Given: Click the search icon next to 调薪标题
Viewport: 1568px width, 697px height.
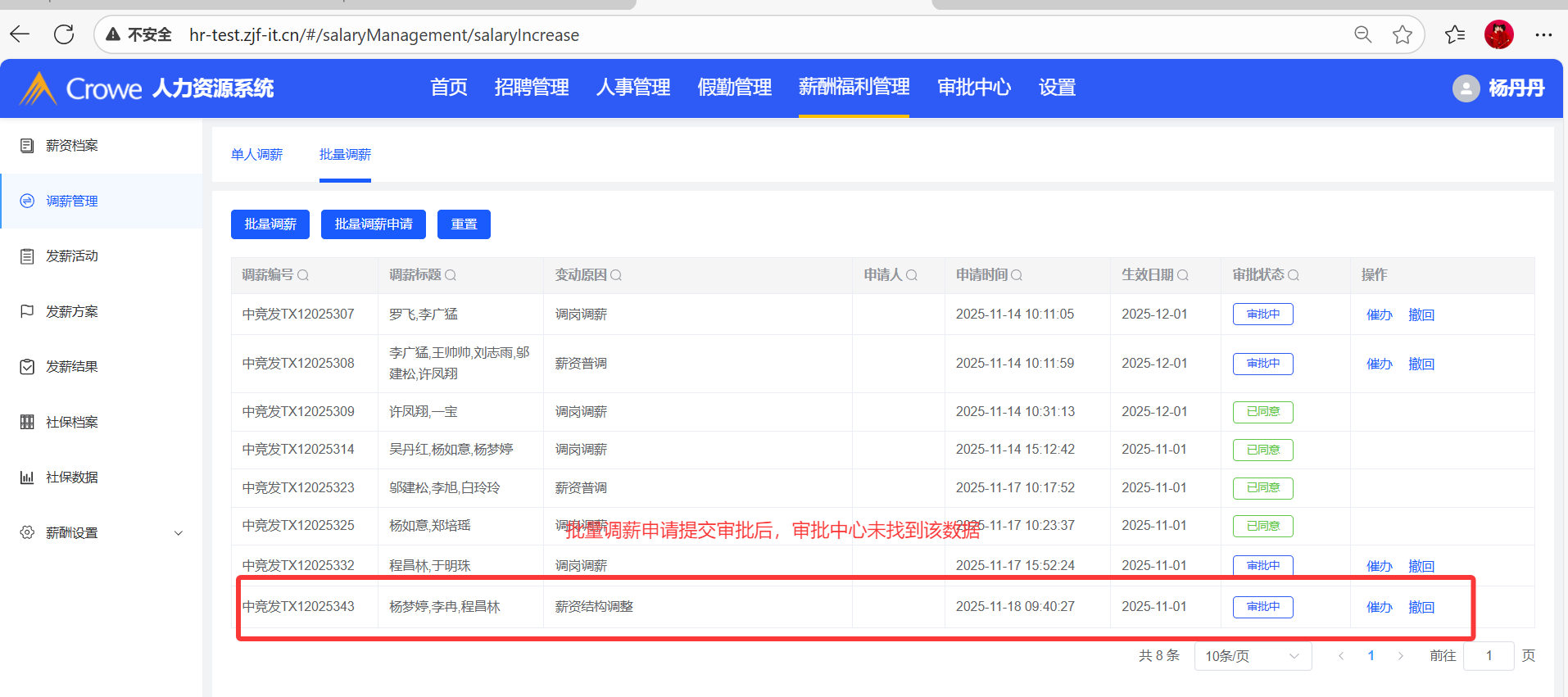Looking at the screenshot, I should click(x=451, y=275).
